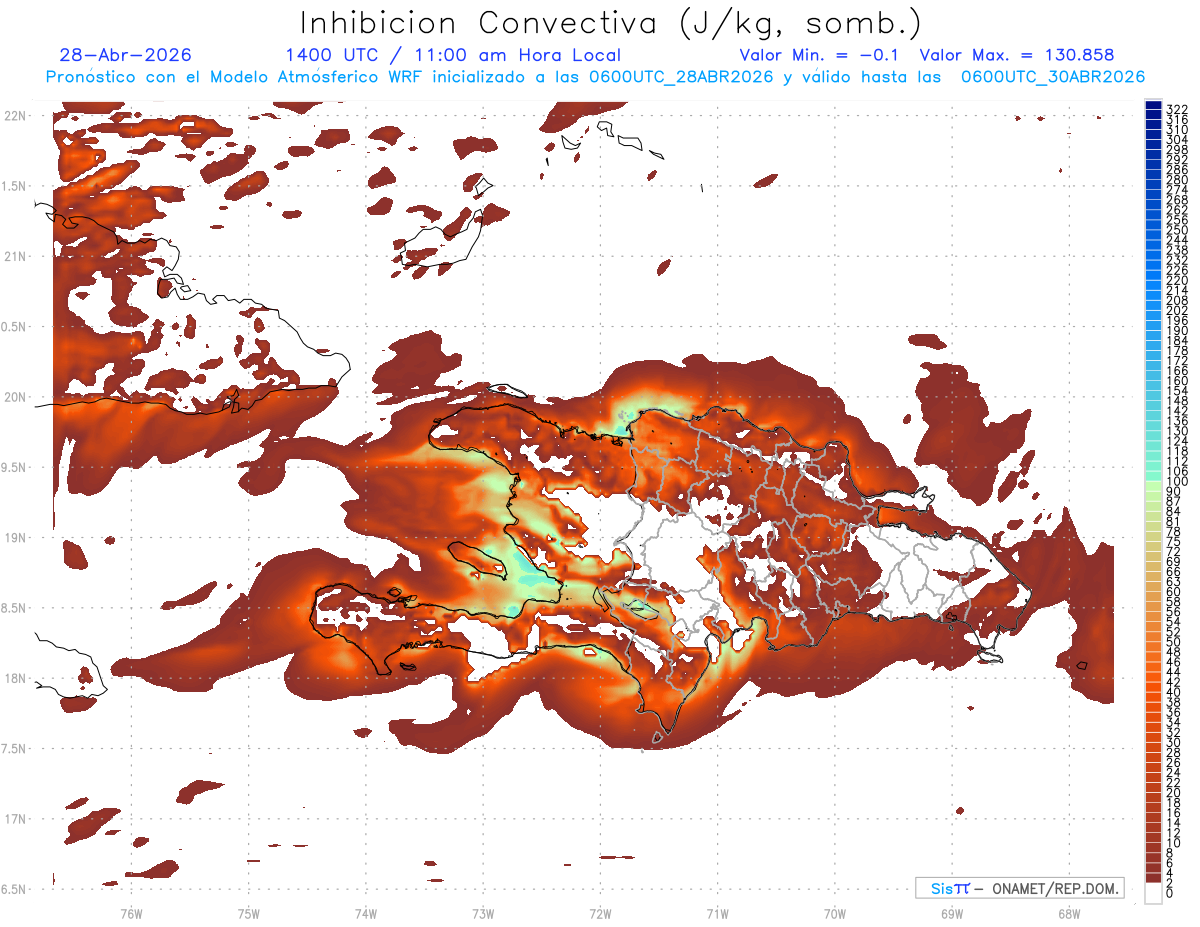Click the 70W longitude axis label

(834, 913)
